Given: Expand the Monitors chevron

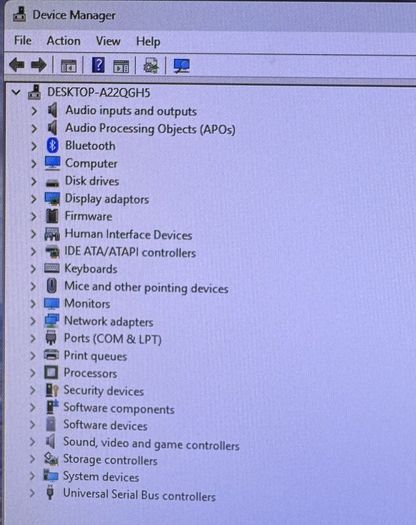Looking at the screenshot, I should (x=33, y=304).
